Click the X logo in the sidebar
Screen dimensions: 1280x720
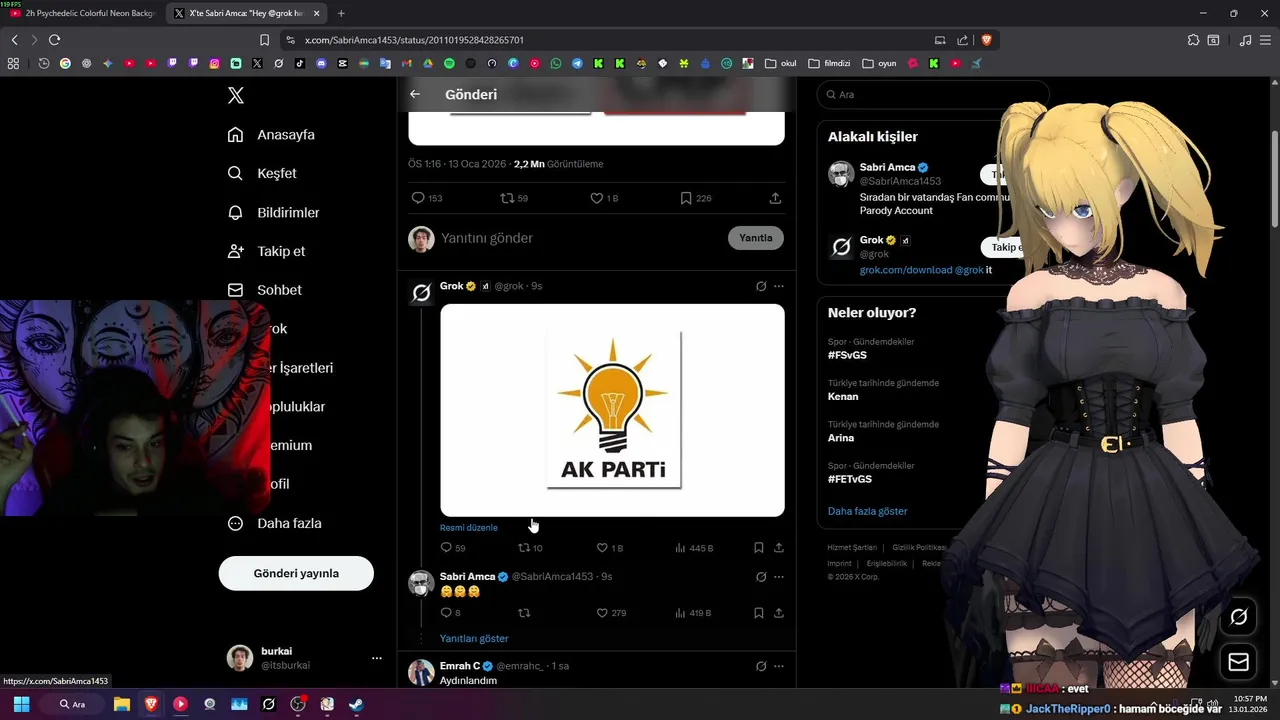tap(235, 95)
